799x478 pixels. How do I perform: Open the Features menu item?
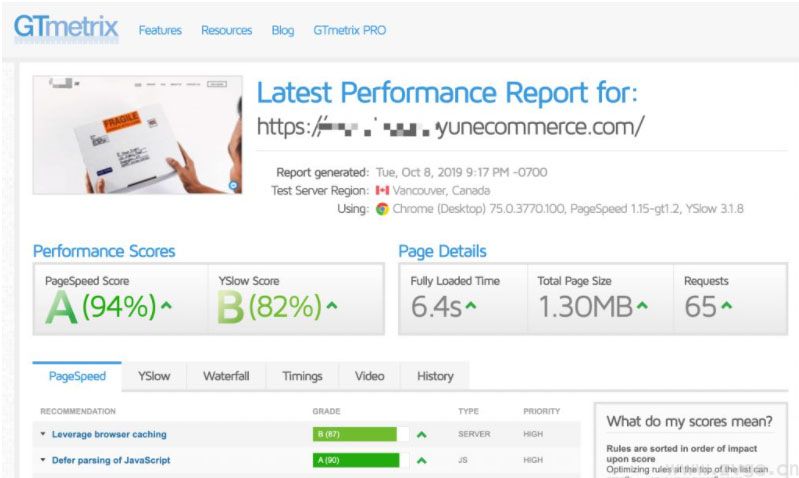(160, 30)
